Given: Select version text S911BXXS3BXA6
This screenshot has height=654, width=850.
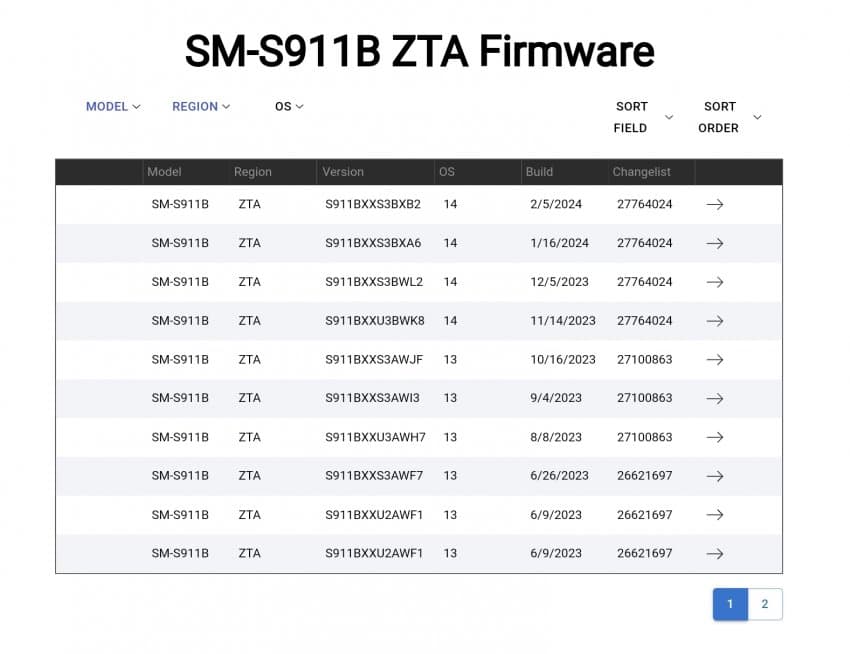Looking at the screenshot, I should (x=373, y=243).
